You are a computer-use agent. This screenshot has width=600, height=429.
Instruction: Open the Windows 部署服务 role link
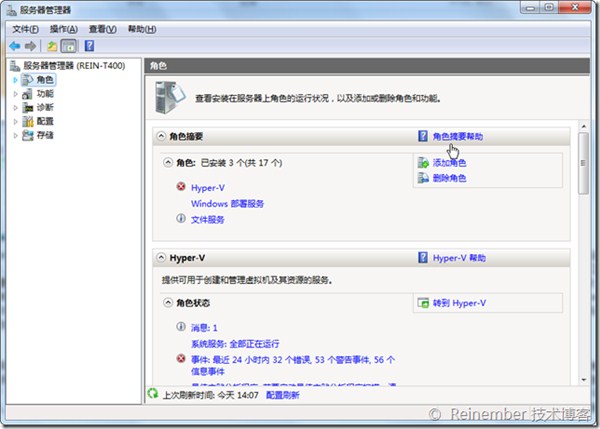click(227, 203)
